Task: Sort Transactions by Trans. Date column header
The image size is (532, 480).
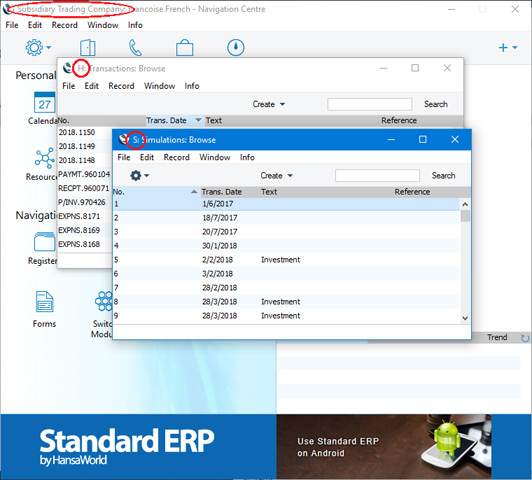Action: click(174, 120)
